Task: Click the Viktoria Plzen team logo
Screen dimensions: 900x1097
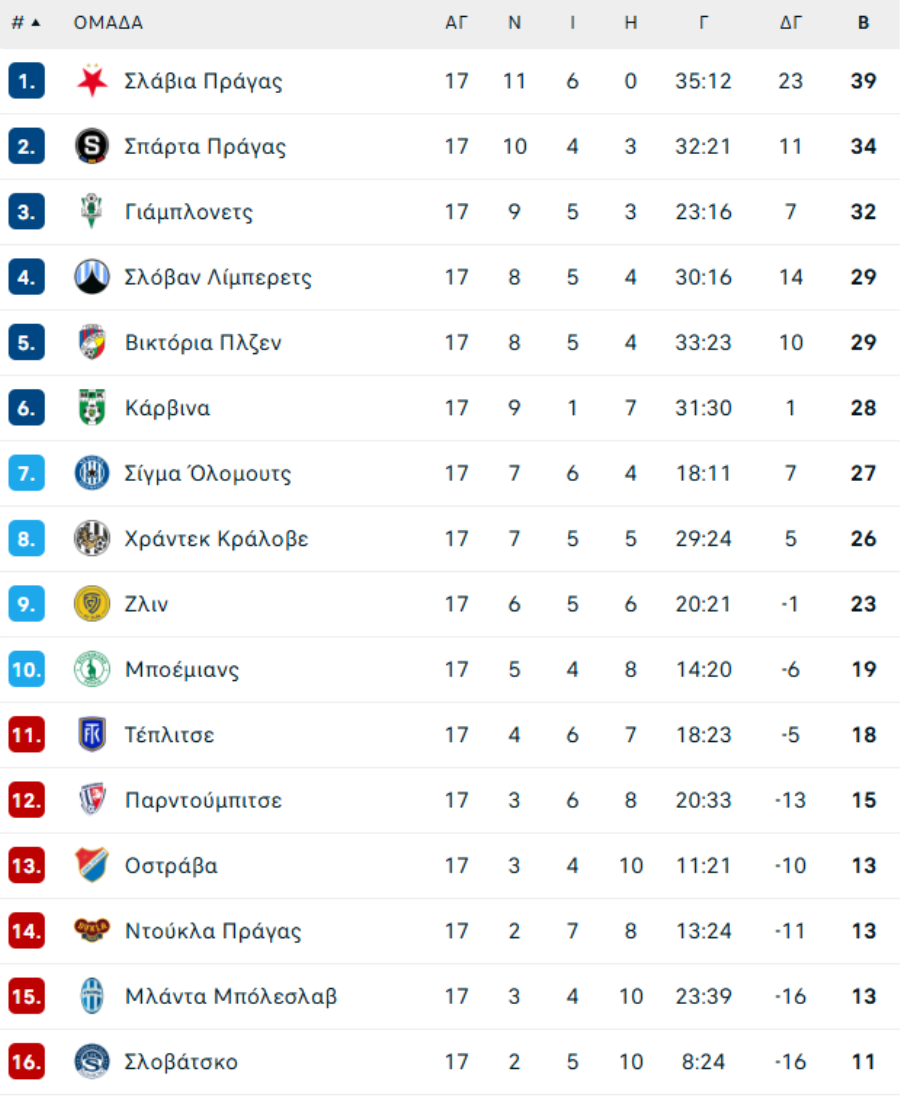Action: tap(92, 343)
